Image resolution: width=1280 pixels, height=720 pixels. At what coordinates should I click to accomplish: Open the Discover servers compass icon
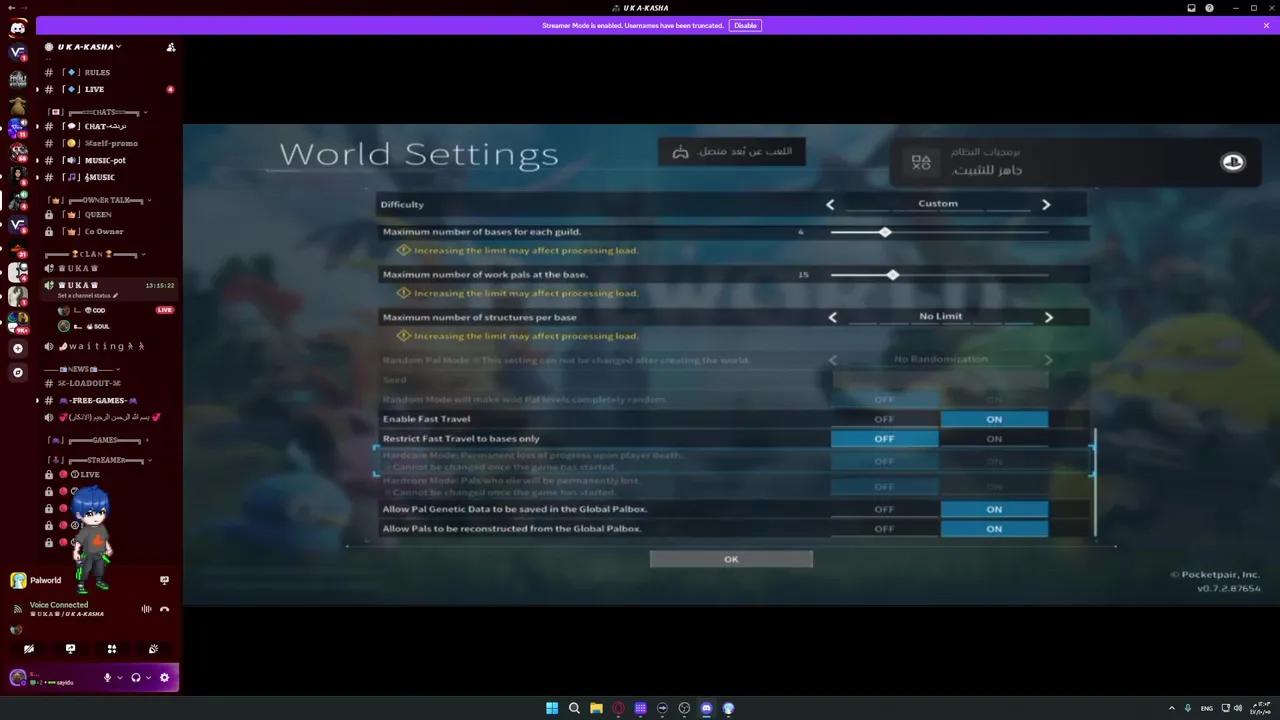[x=17, y=372]
